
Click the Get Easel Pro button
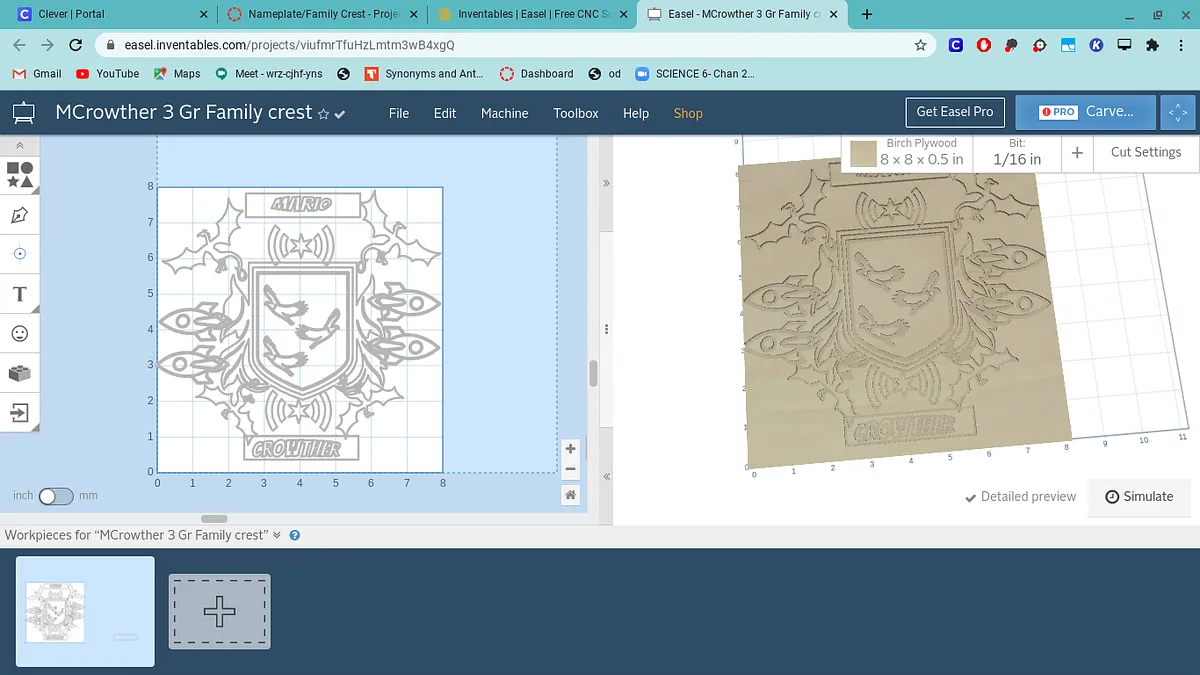[954, 112]
